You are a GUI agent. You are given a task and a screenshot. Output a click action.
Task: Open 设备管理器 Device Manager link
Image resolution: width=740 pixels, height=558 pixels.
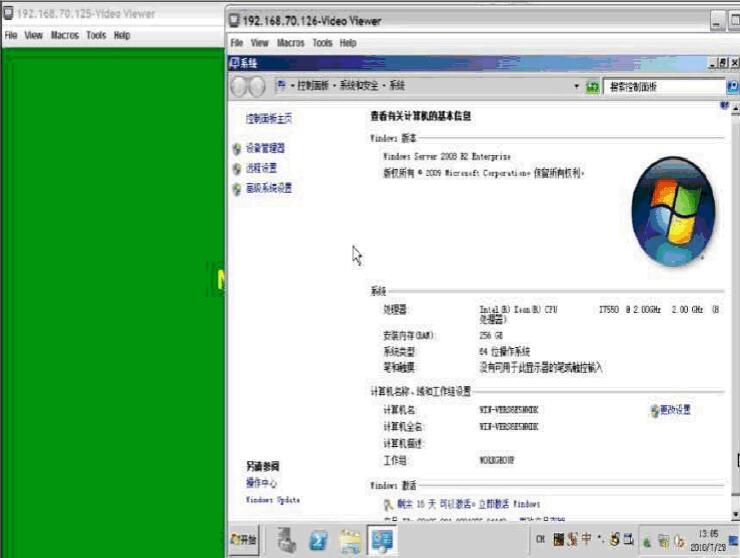(265, 148)
